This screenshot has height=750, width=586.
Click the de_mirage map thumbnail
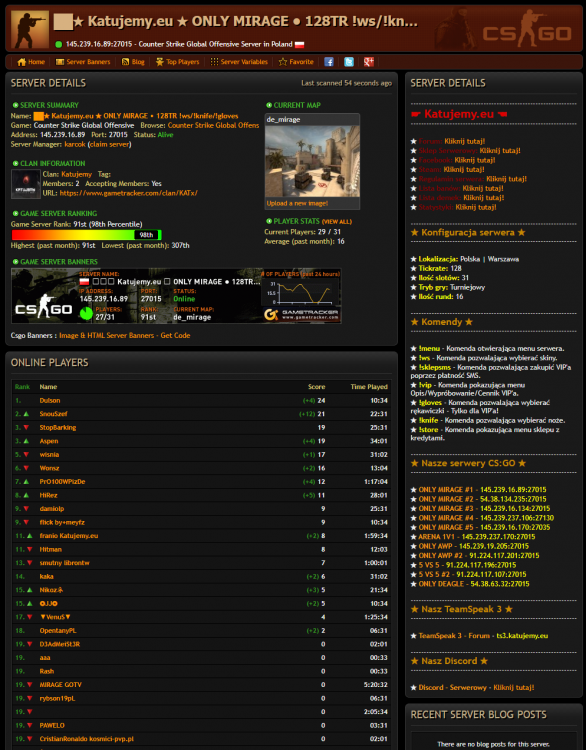coord(312,161)
